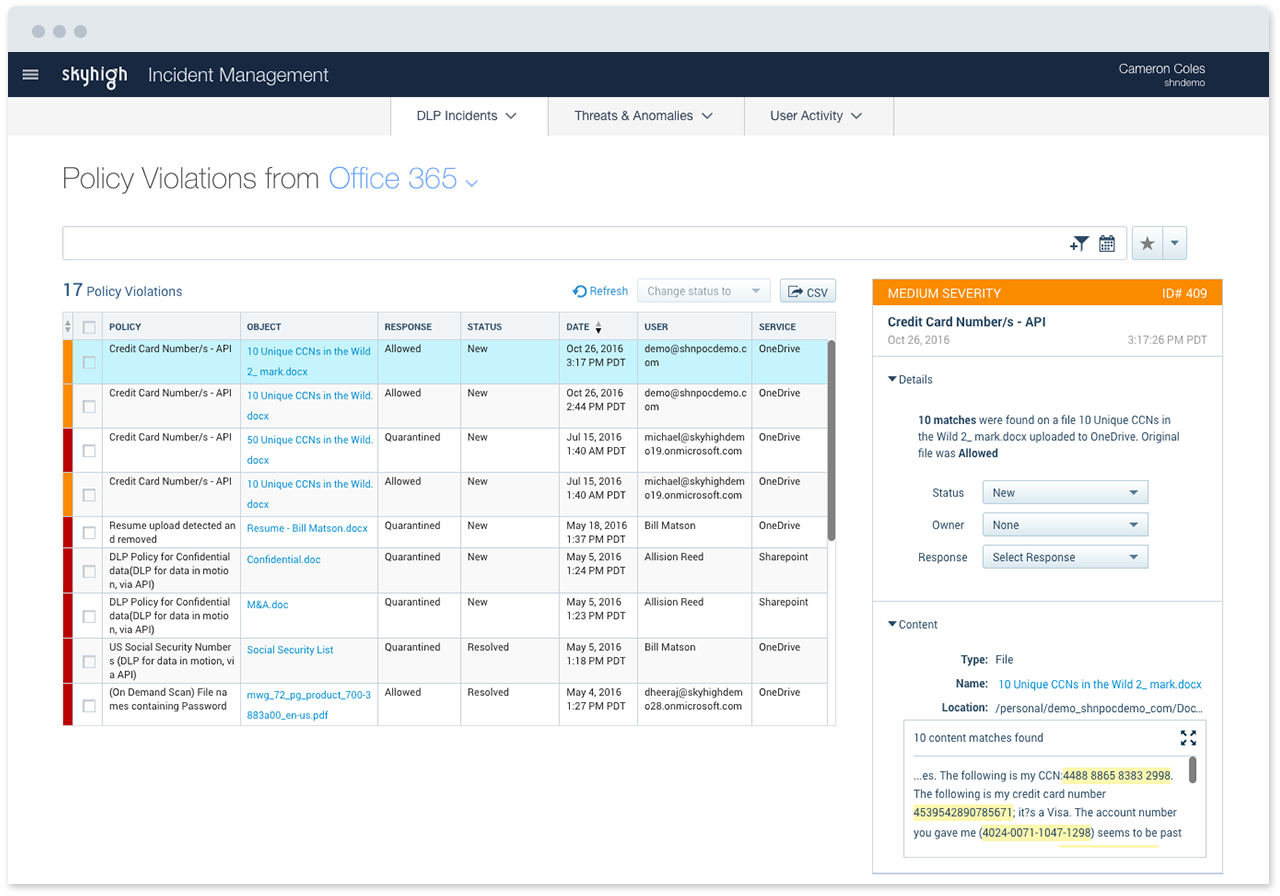
Task: Sort by the STATUS column header
Action: tap(485, 327)
